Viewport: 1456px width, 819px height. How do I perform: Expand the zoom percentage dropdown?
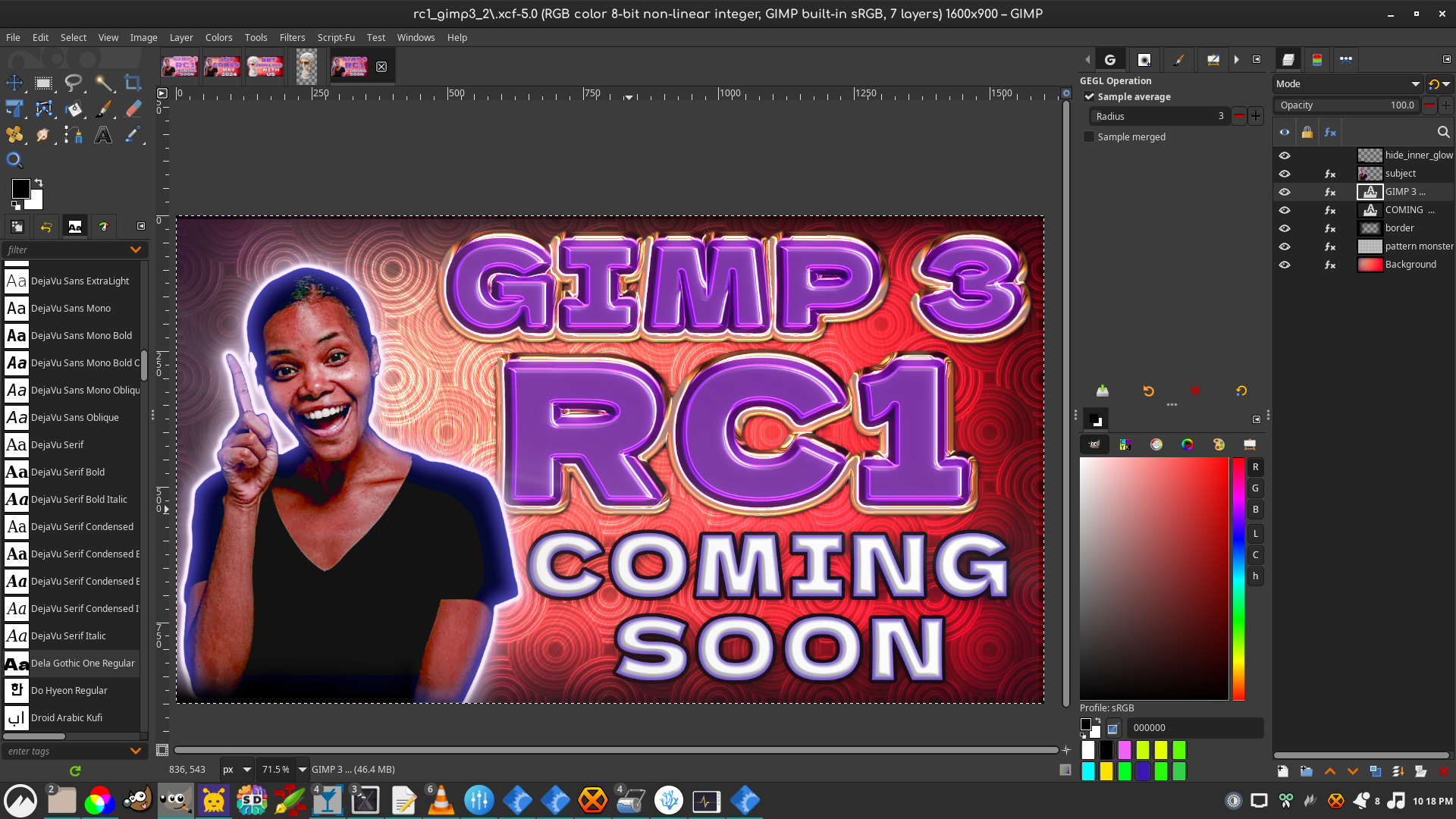pos(302,769)
